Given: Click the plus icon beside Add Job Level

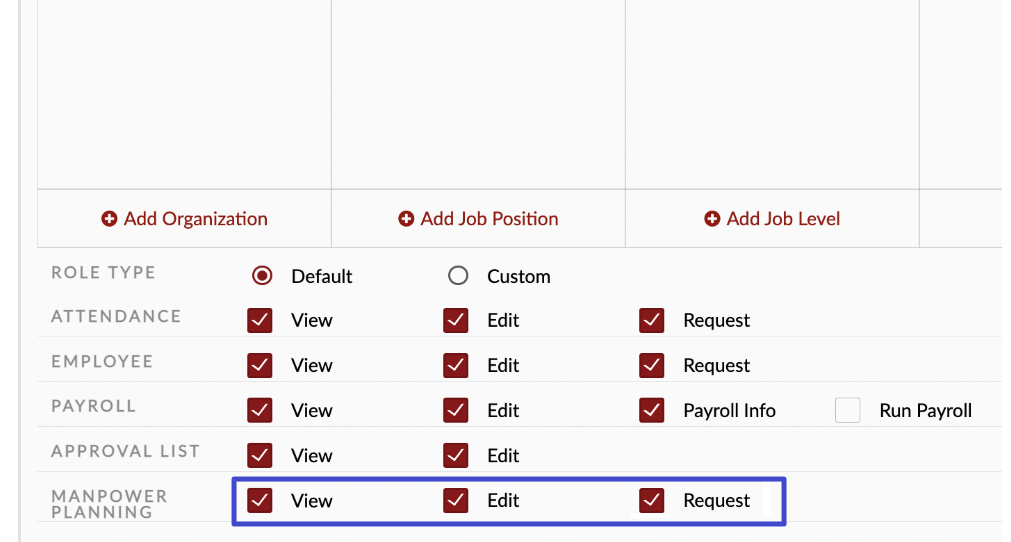Looking at the screenshot, I should 712,219.
